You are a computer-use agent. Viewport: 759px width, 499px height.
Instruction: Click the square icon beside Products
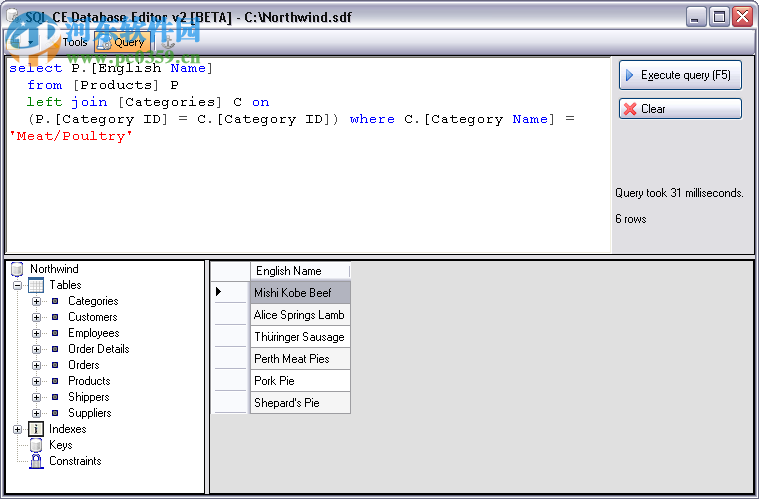pyautogui.click(x=55, y=381)
